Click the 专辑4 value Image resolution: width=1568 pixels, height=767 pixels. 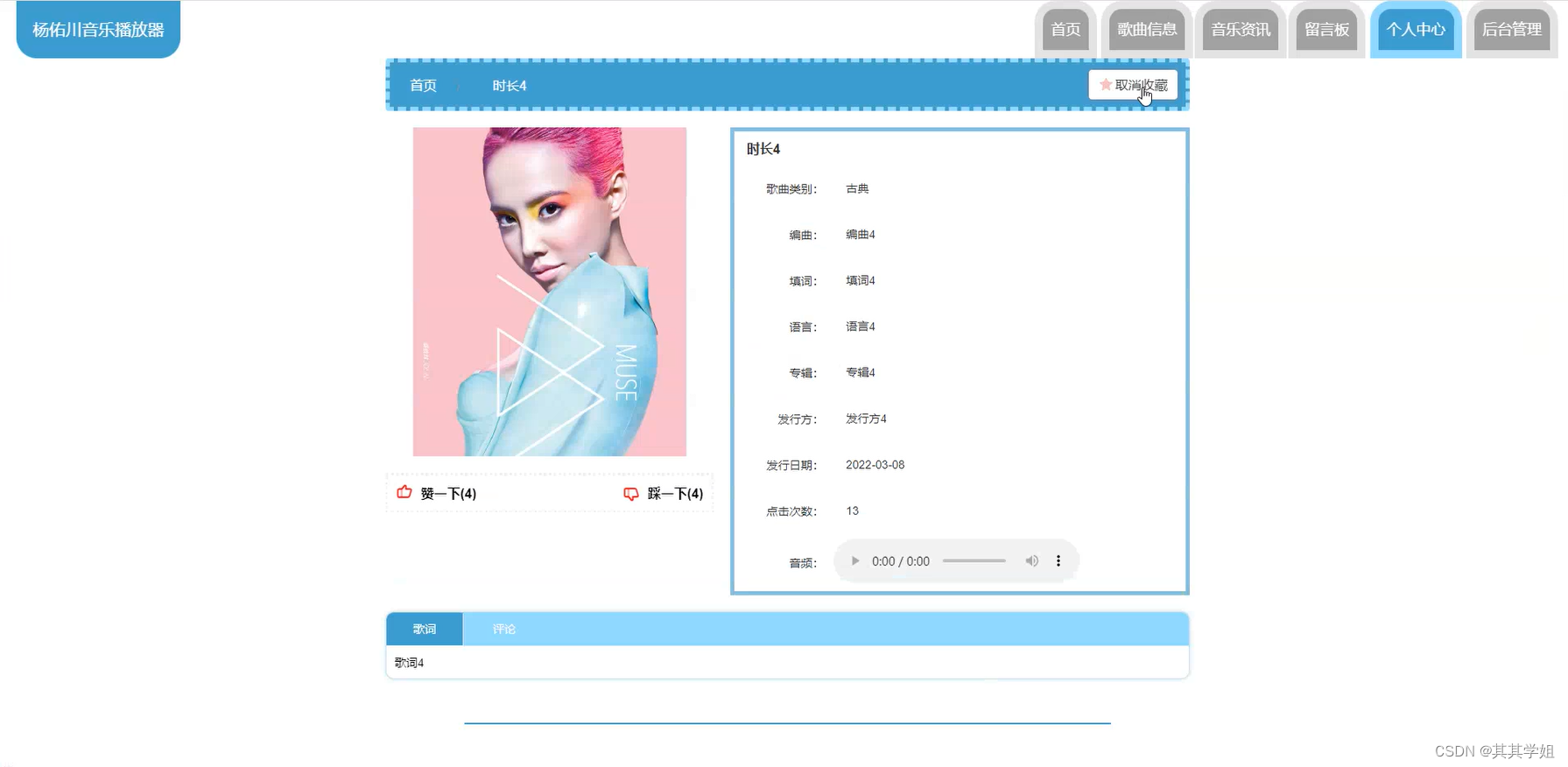click(861, 372)
